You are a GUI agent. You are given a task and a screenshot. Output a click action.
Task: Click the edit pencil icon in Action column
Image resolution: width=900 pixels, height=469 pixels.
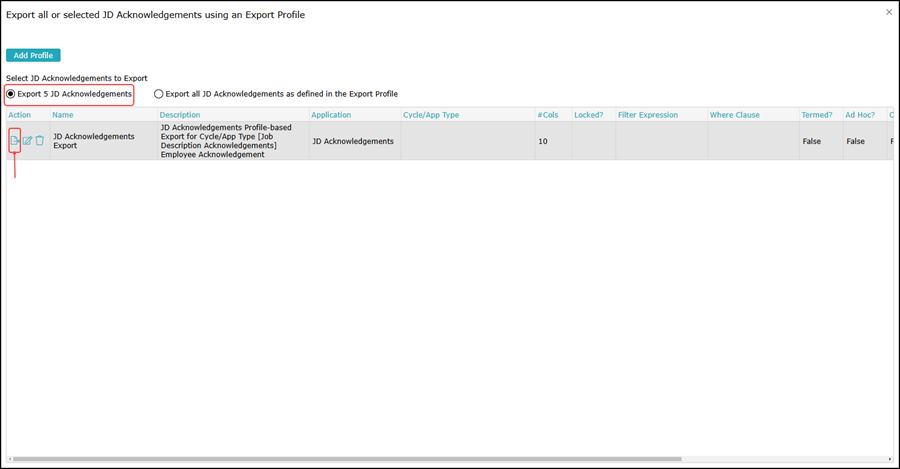pos(28,141)
